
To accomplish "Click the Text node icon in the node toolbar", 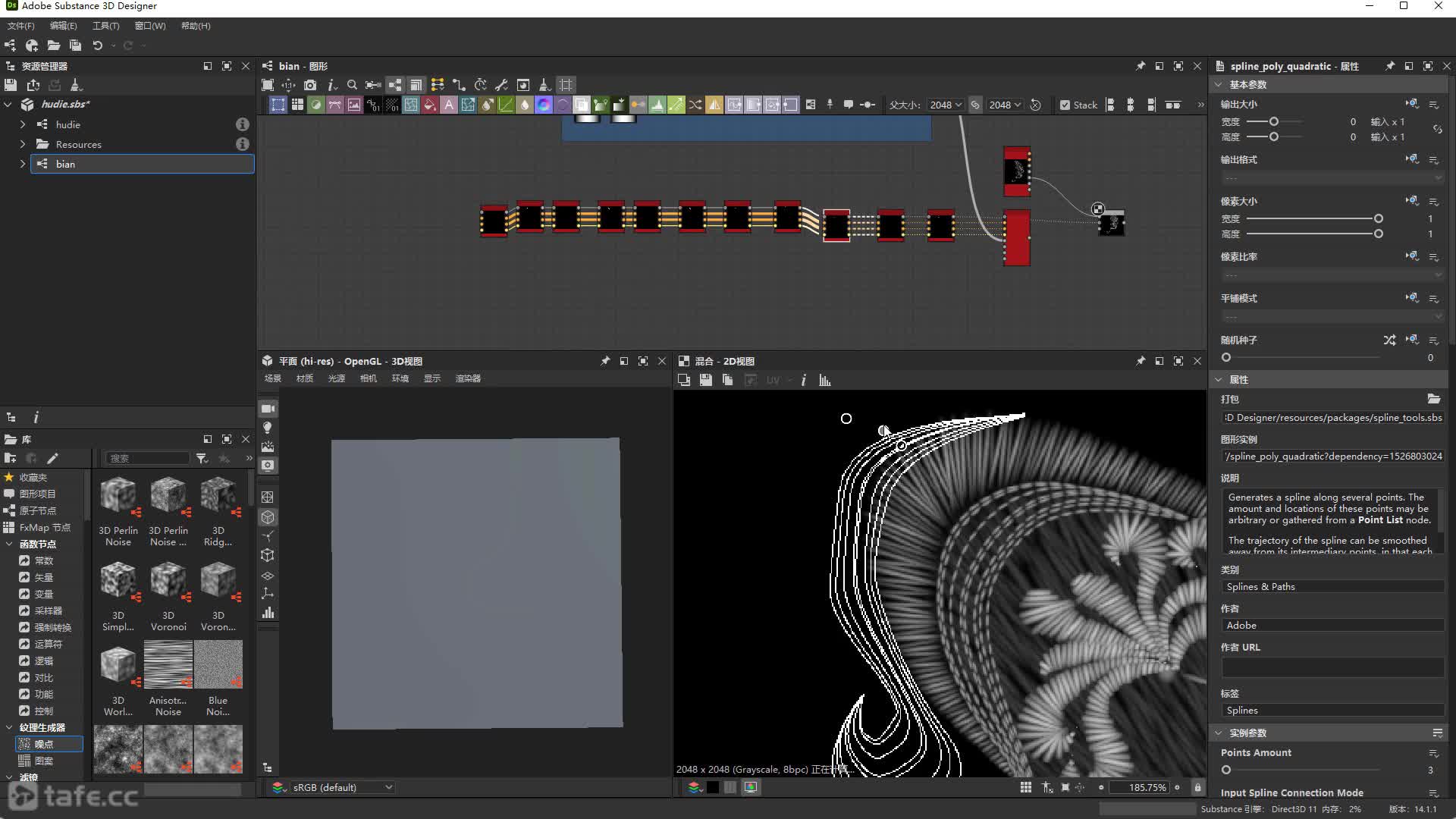I will (x=449, y=105).
